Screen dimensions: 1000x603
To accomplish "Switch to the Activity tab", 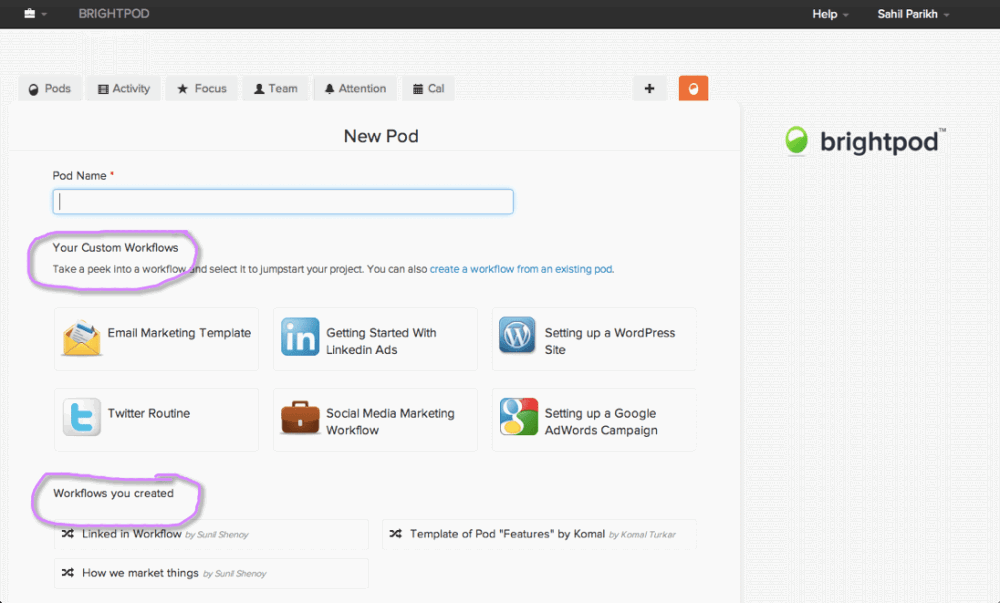I will [124, 89].
